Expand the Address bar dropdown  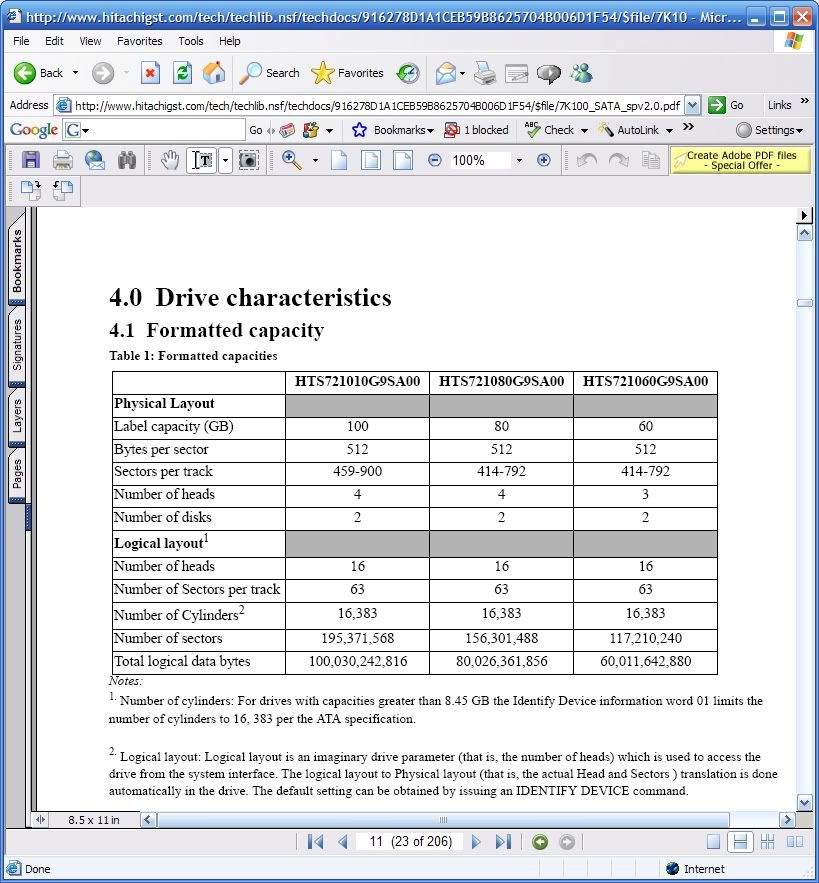coord(693,105)
